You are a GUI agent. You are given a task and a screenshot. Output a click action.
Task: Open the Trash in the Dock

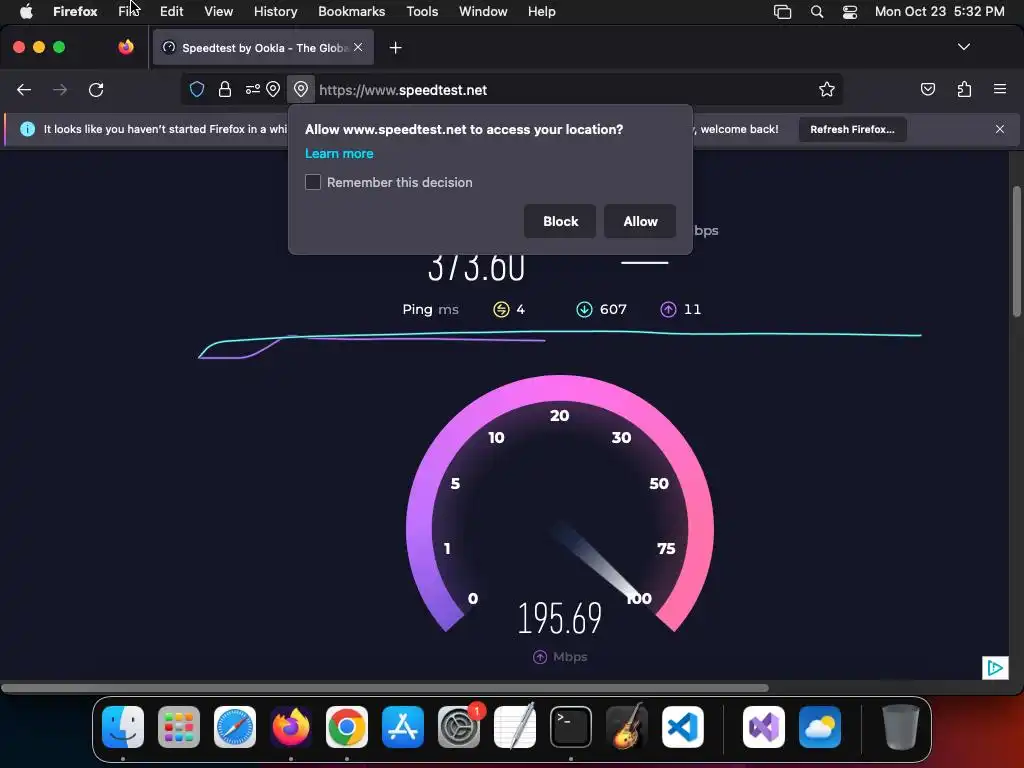901,727
